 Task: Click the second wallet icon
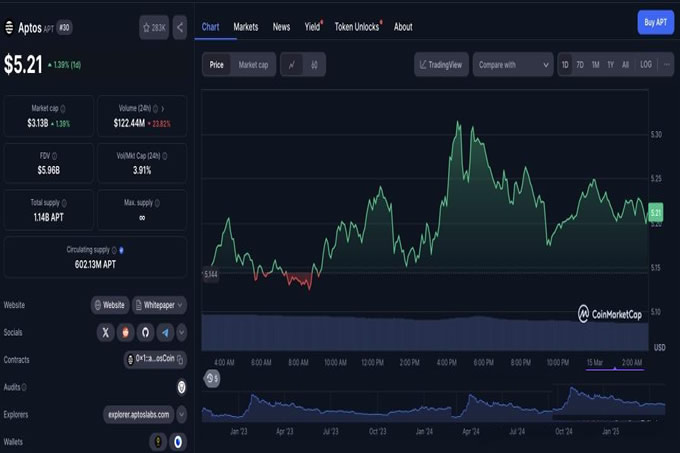coord(178,442)
